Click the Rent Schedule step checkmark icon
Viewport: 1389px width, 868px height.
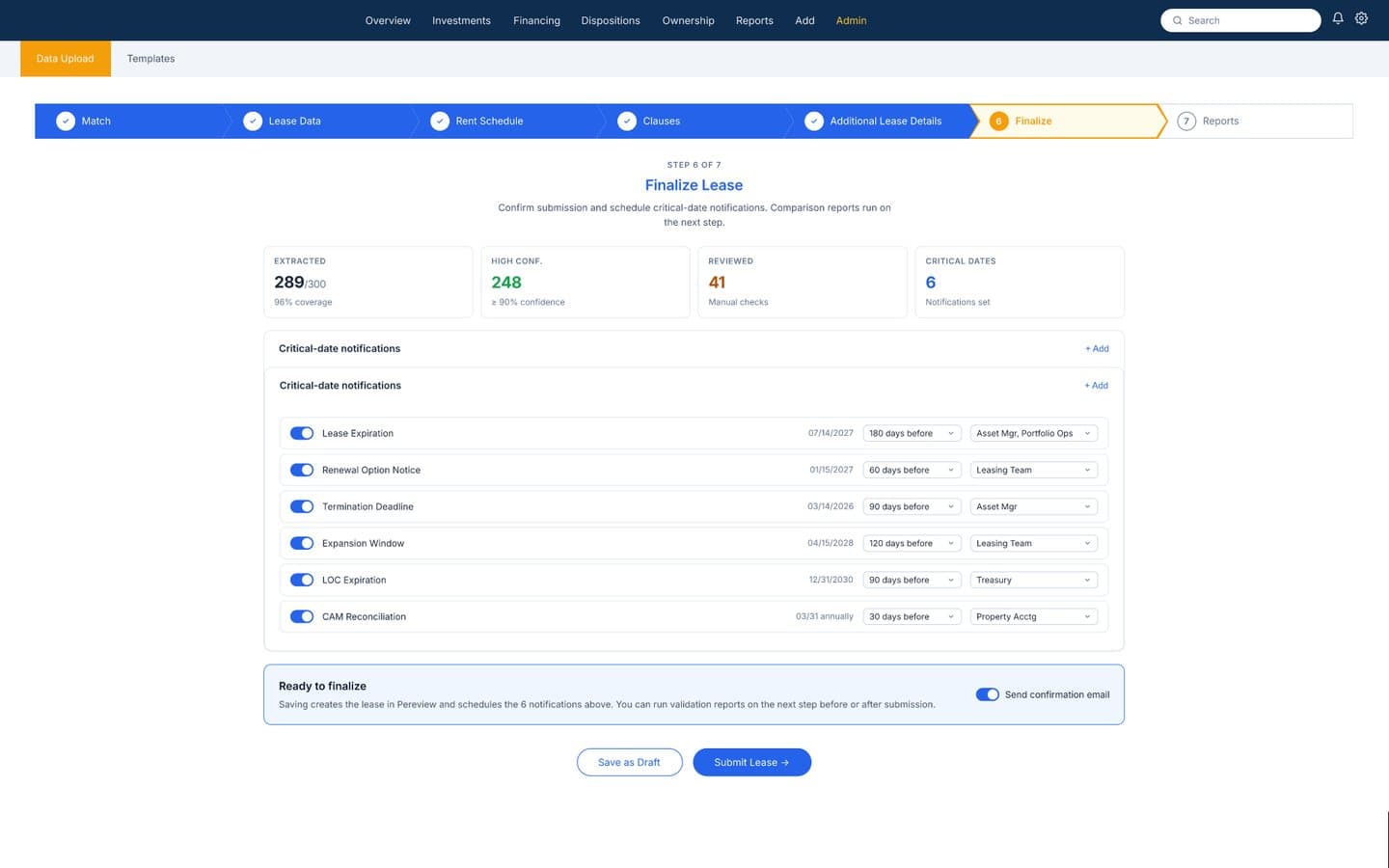pos(440,122)
